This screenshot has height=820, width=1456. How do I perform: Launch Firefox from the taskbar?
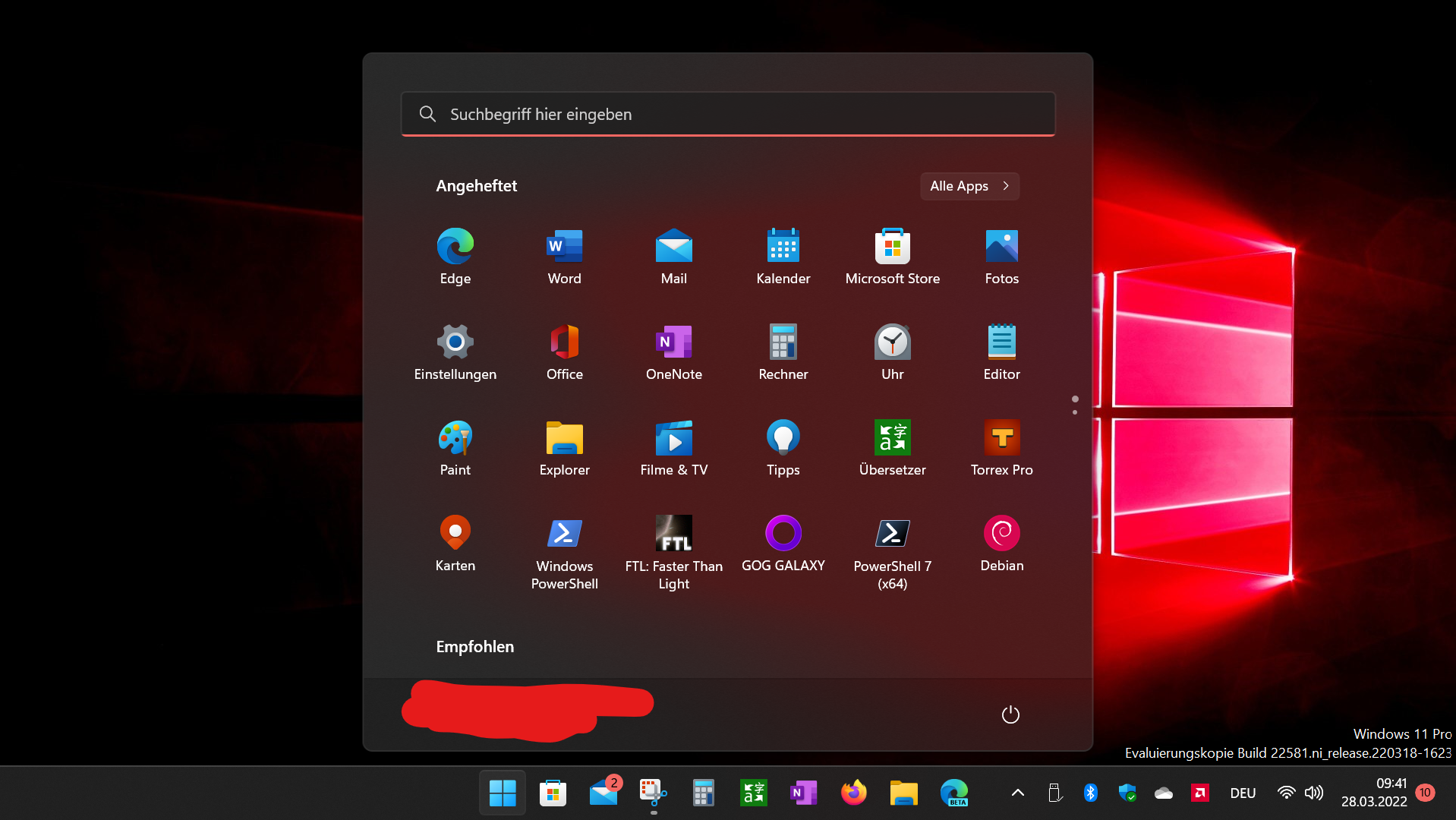(x=853, y=793)
